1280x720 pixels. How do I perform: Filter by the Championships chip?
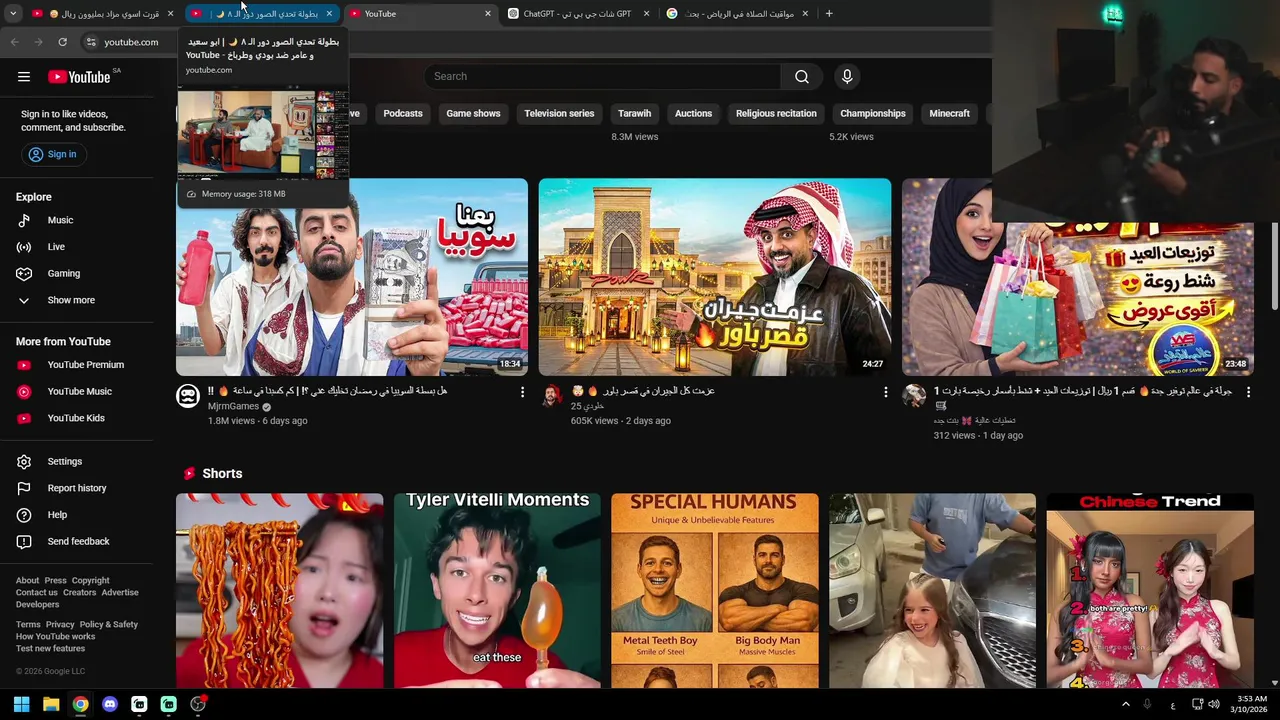[873, 114]
